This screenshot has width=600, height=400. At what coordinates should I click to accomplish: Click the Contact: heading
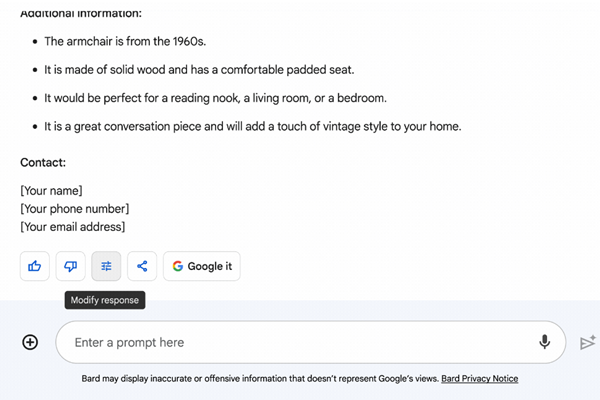tap(43, 162)
